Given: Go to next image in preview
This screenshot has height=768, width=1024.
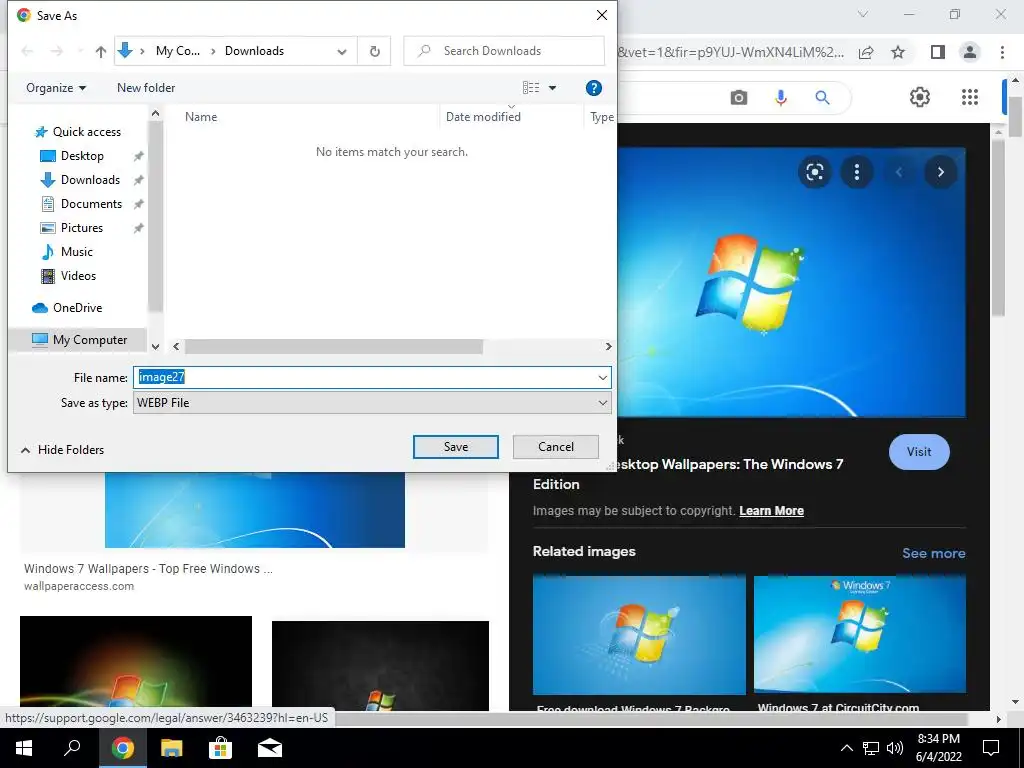Looking at the screenshot, I should coord(940,172).
